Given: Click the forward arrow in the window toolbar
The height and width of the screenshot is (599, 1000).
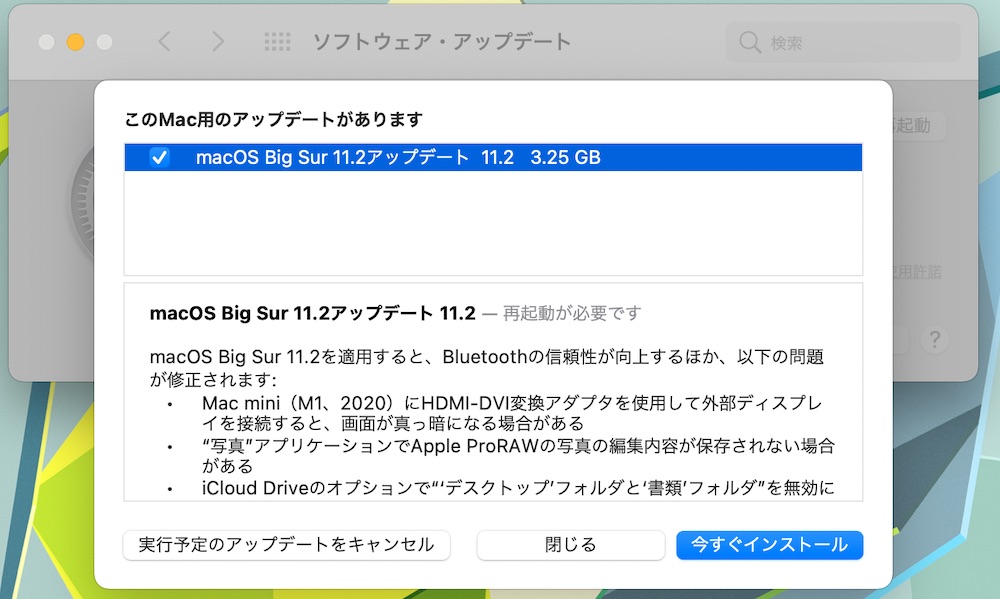Looking at the screenshot, I should click(218, 42).
